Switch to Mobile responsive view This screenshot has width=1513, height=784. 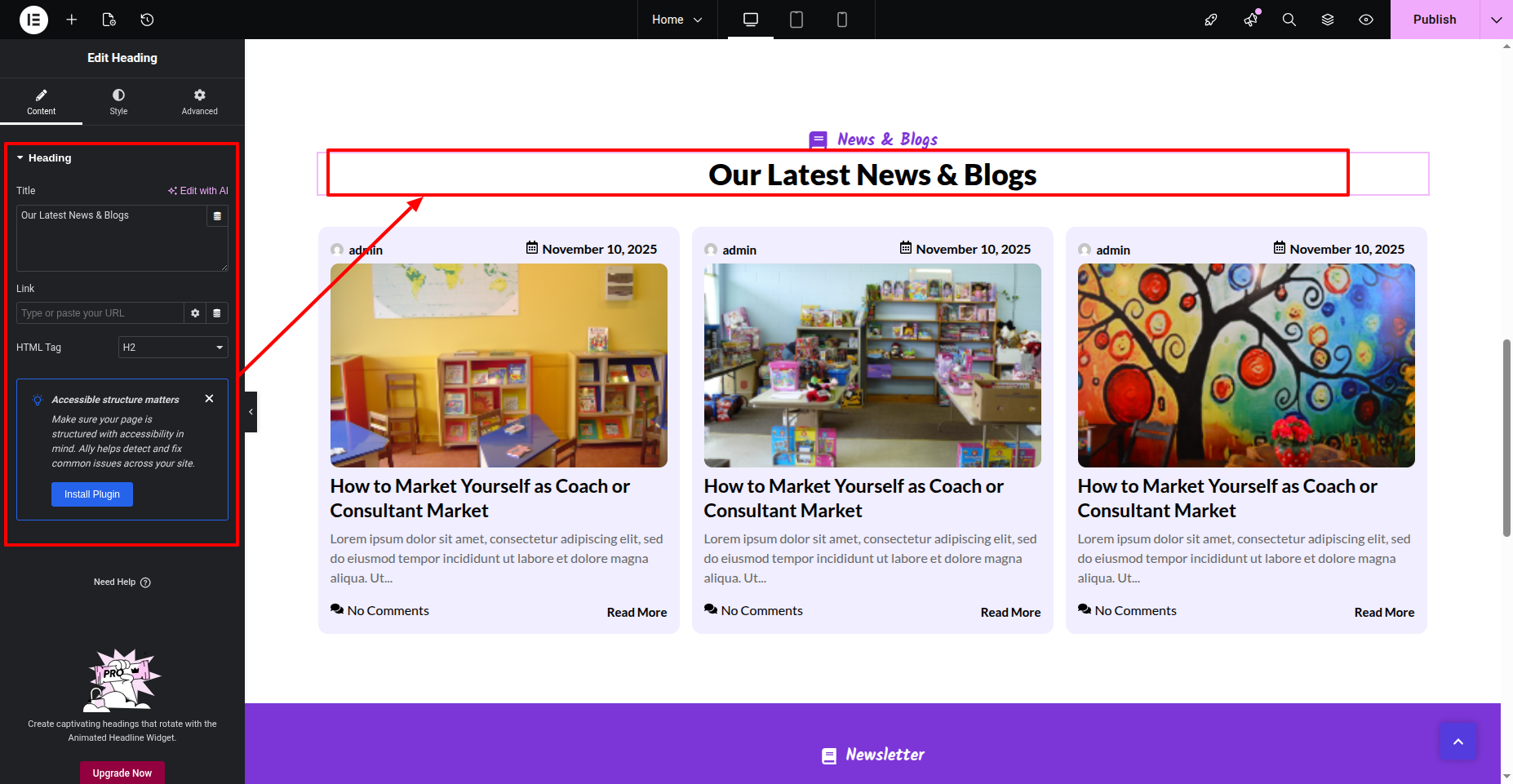(842, 20)
